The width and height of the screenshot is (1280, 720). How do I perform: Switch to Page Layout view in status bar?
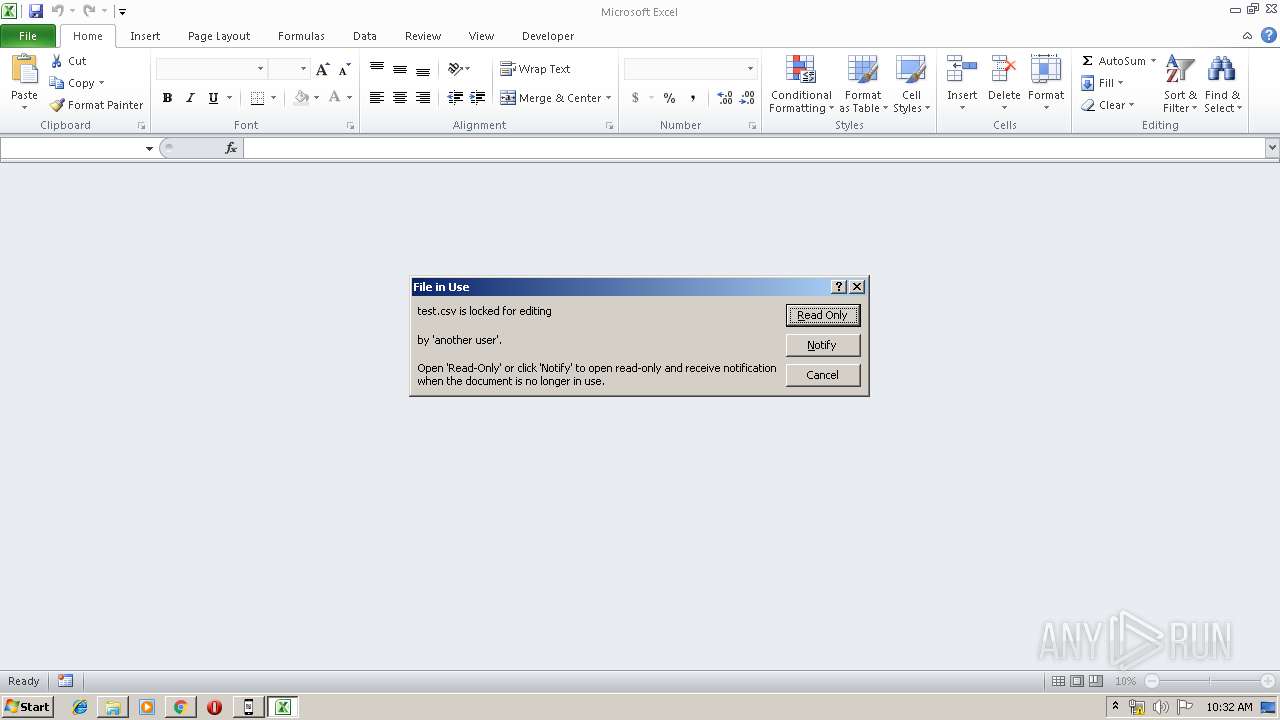(1077, 681)
